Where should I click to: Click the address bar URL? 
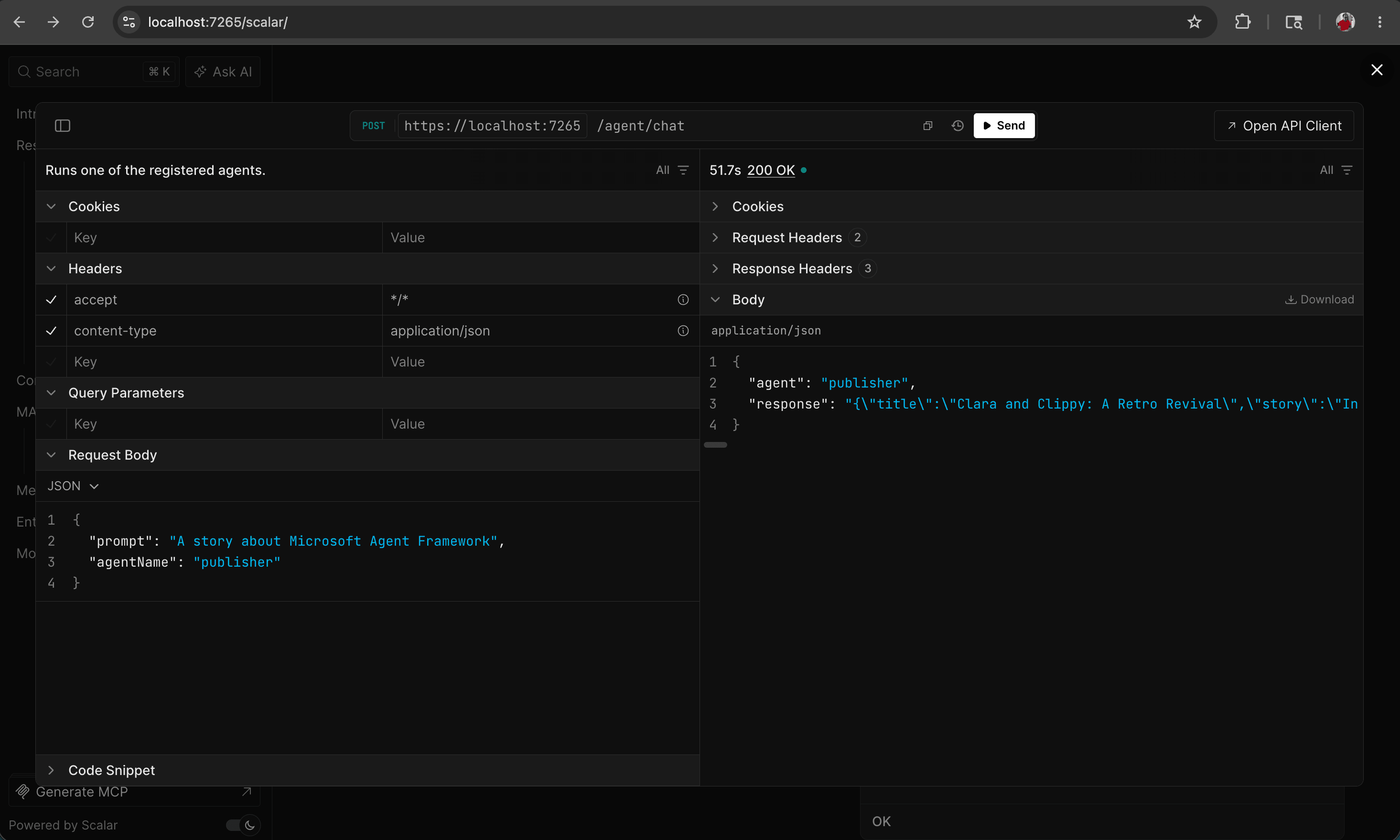pyautogui.click(x=218, y=22)
